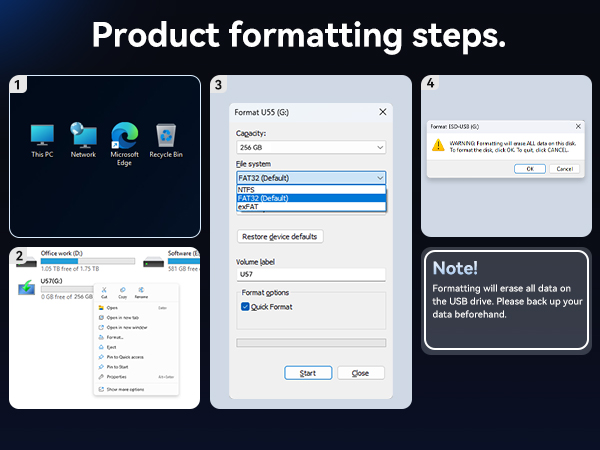This screenshot has height=450, width=600.
Task: Select the U57 (G:) drive icon
Action: (x=26, y=288)
